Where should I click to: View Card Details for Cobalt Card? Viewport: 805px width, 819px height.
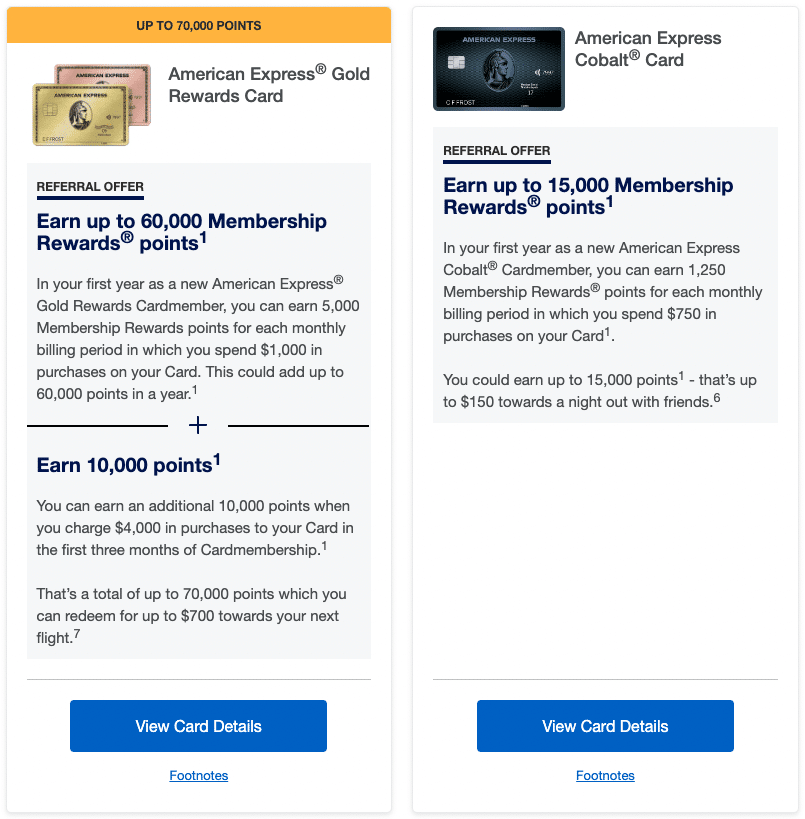pos(605,726)
